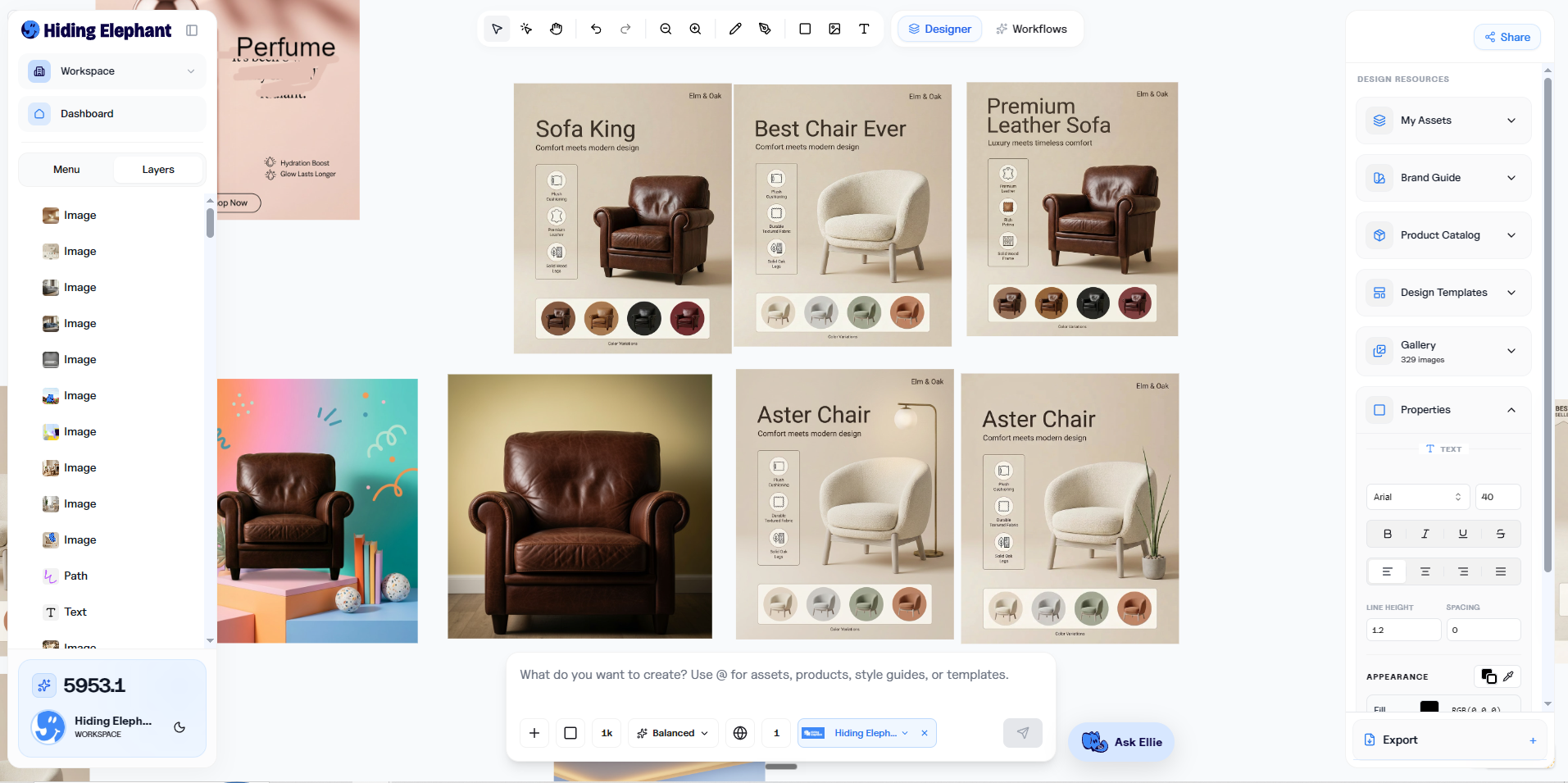
Task: Click the line height 1.2 field
Action: pyautogui.click(x=1403, y=630)
